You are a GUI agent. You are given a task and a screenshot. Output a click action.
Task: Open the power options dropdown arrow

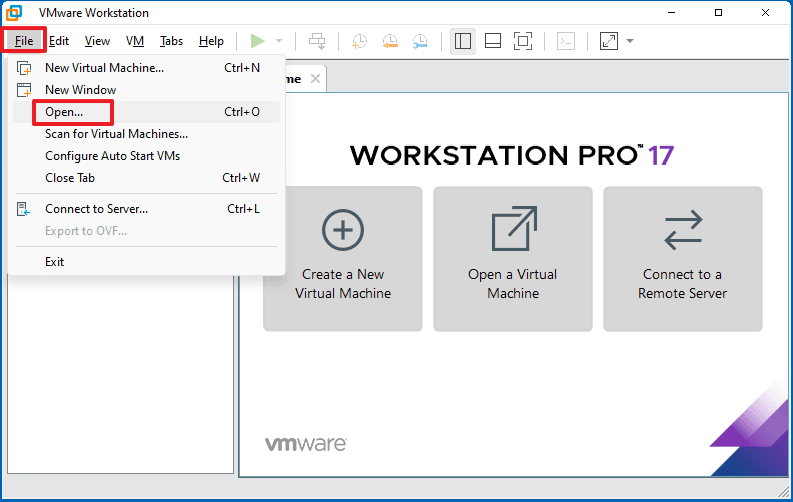click(278, 41)
